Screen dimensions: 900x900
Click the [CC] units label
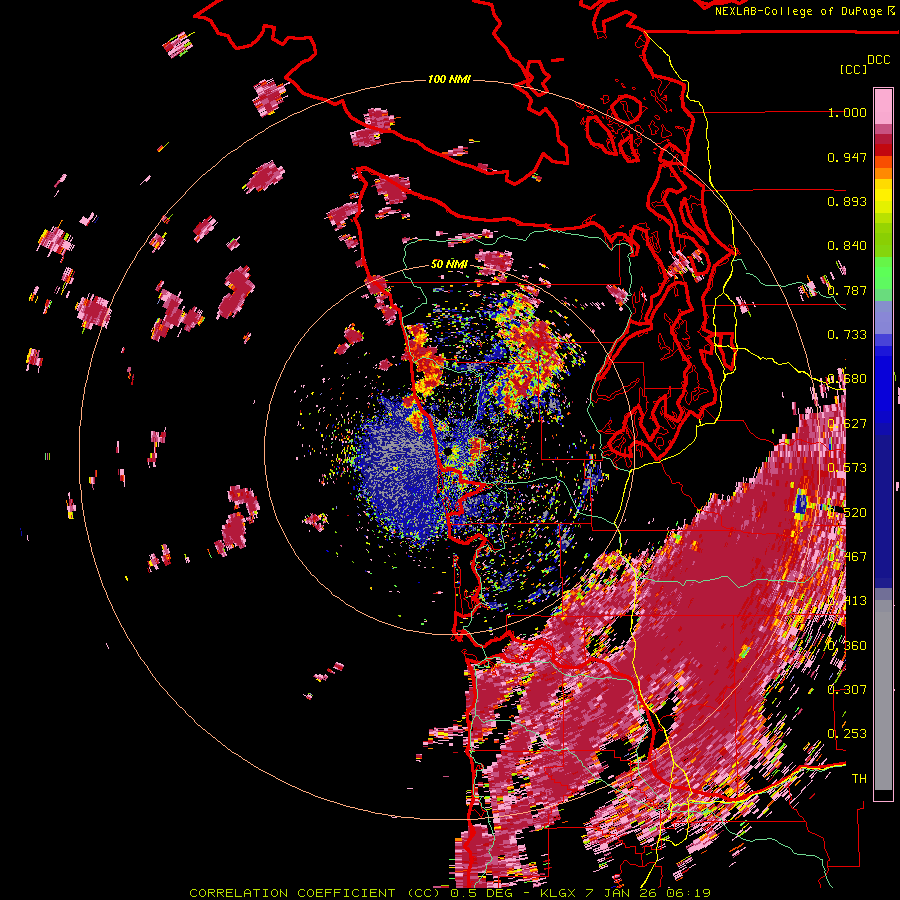point(853,69)
